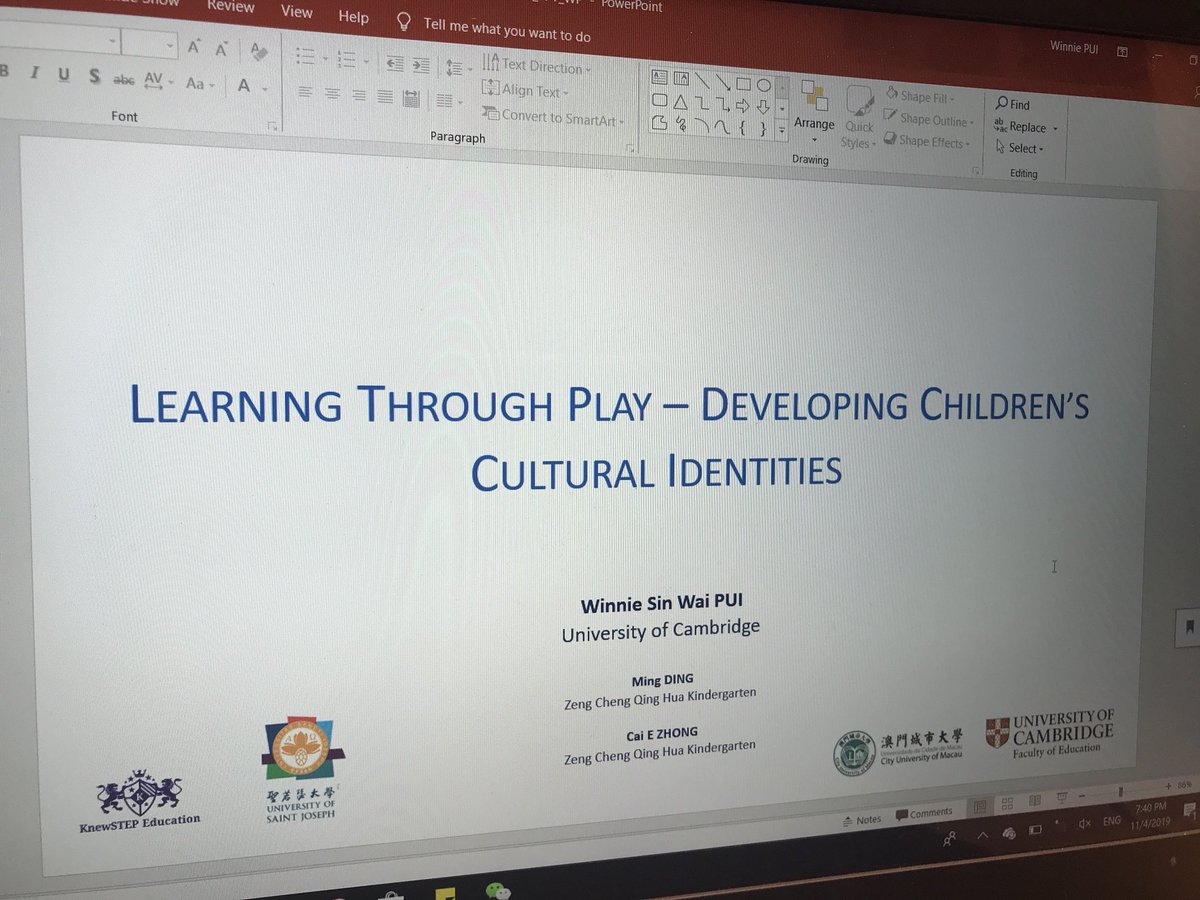Screen dimensions: 1200x900
Task: Open Line Spacing dropdown
Action: [458, 68]
